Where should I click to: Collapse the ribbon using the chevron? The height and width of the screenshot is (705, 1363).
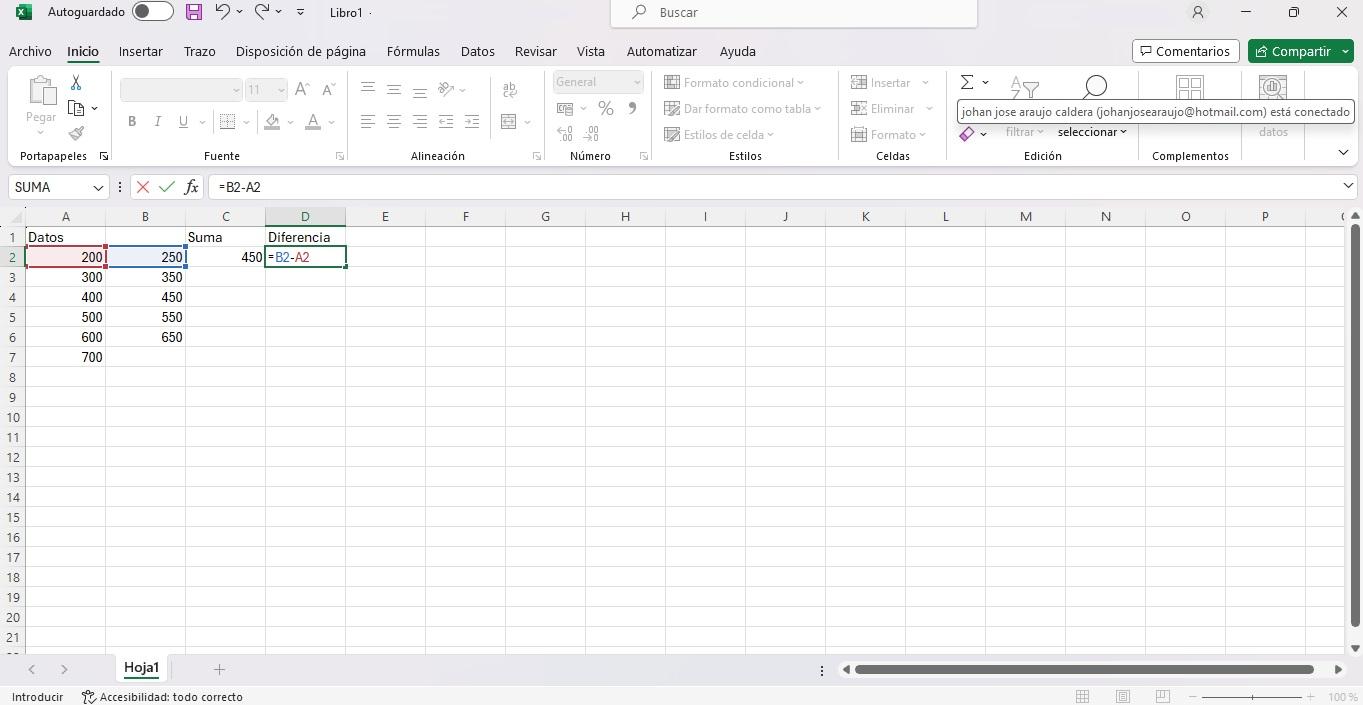click(x=1343, y=152)
